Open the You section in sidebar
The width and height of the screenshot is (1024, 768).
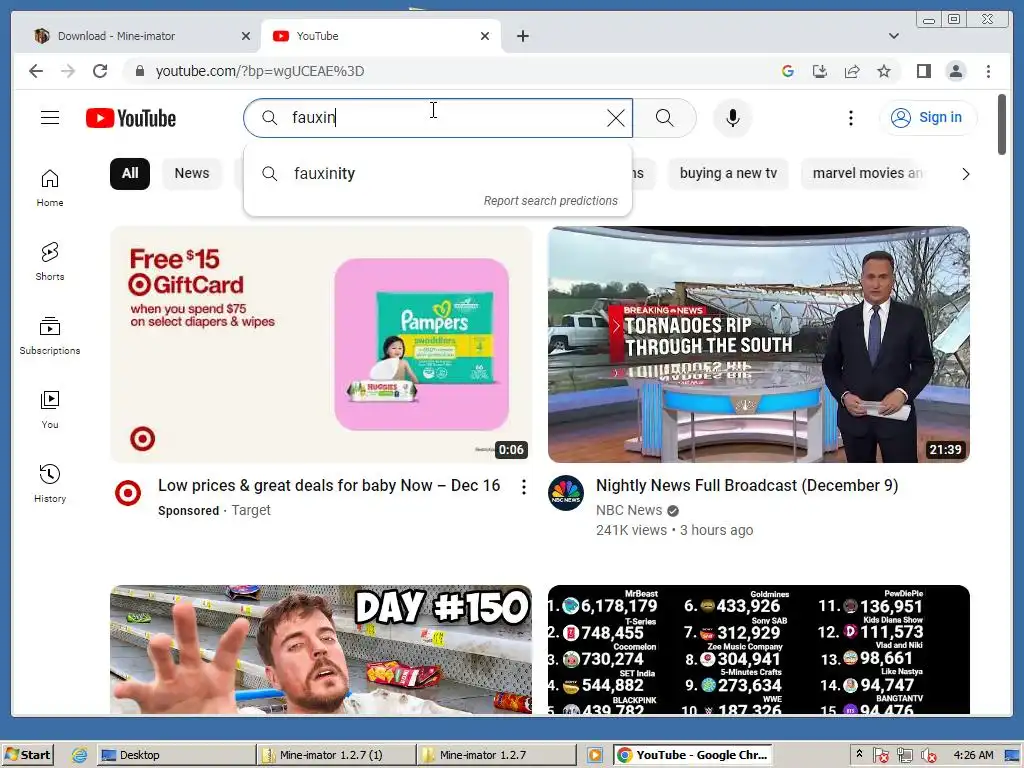[50, 410]
